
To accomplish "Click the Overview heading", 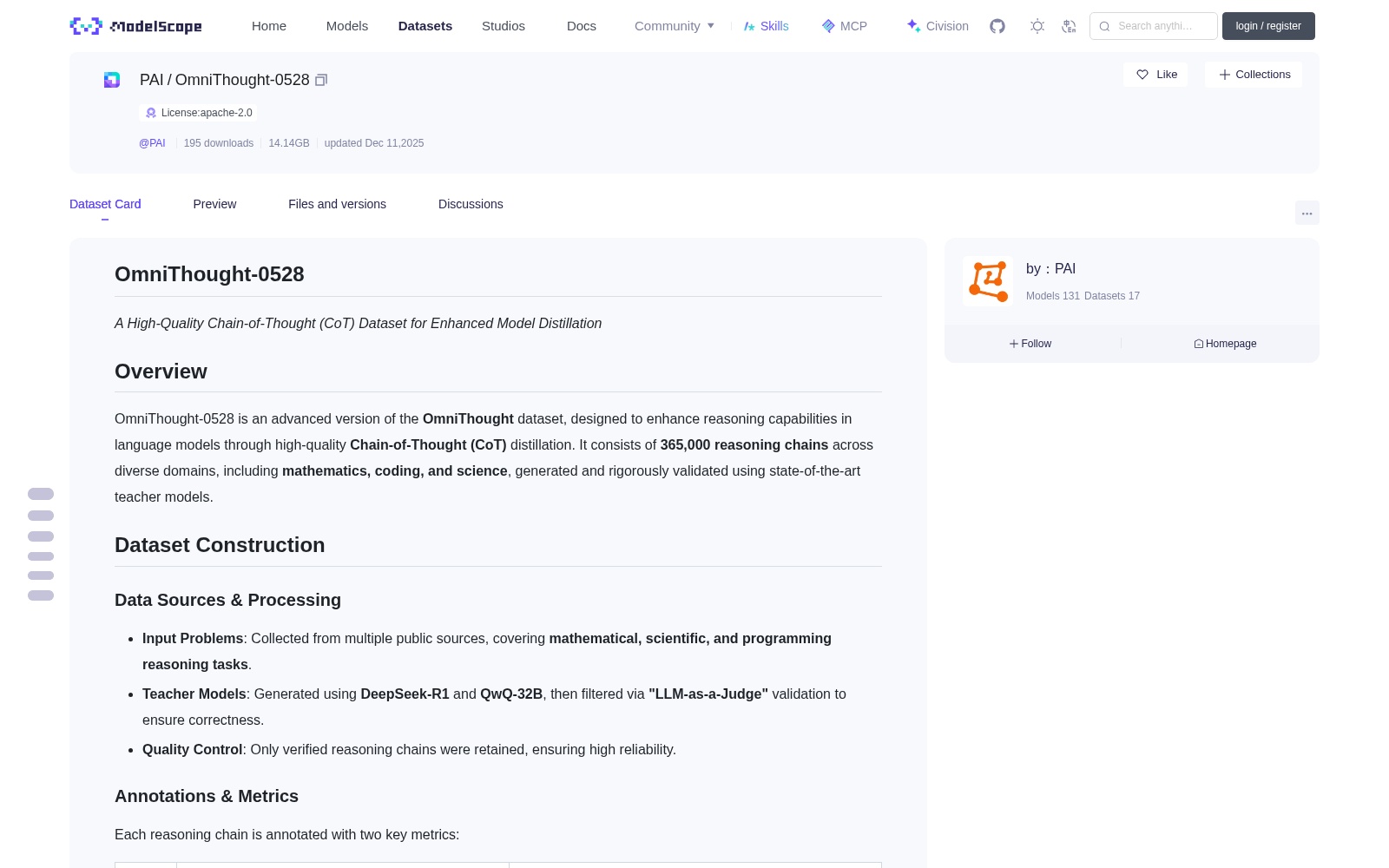I will point(161,372).
